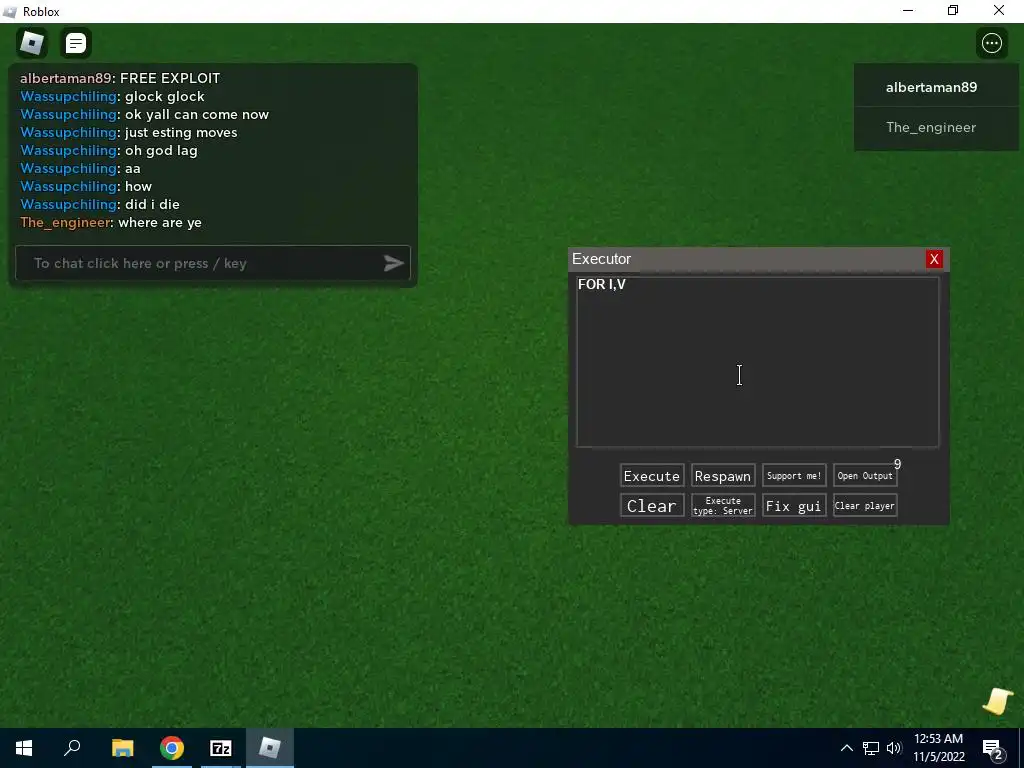Open the notification center icon
1024x768 pixels.
(x=993, y=748)
